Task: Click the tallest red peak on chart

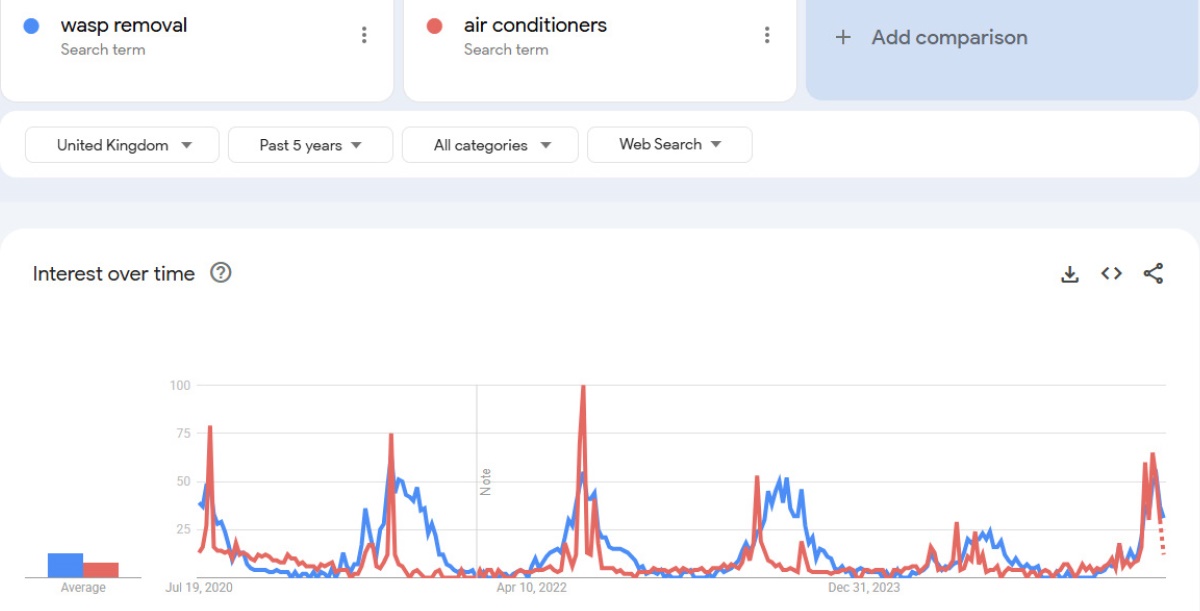Action: point(583,389)
